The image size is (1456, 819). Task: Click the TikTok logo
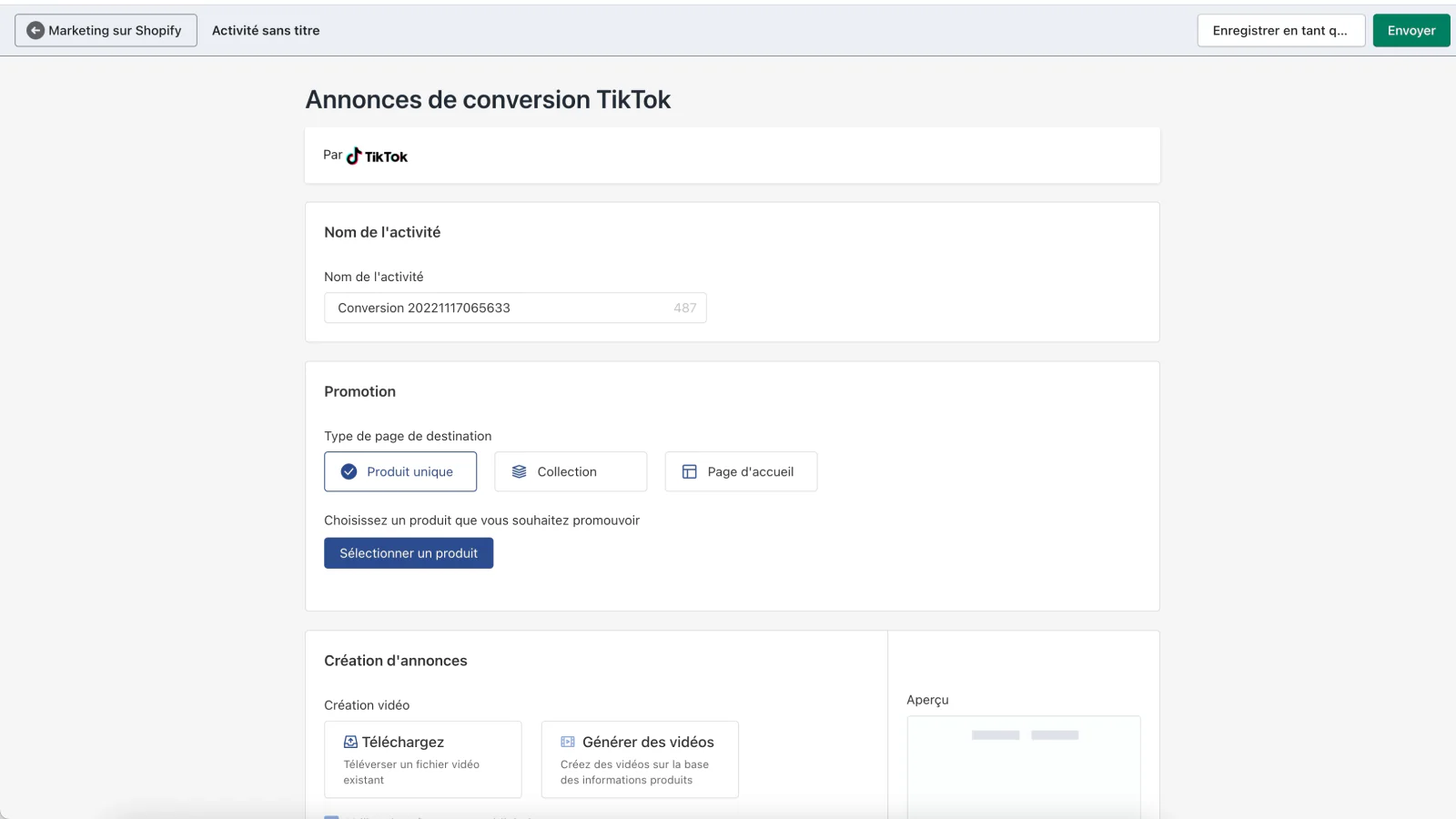pos(377,157)
